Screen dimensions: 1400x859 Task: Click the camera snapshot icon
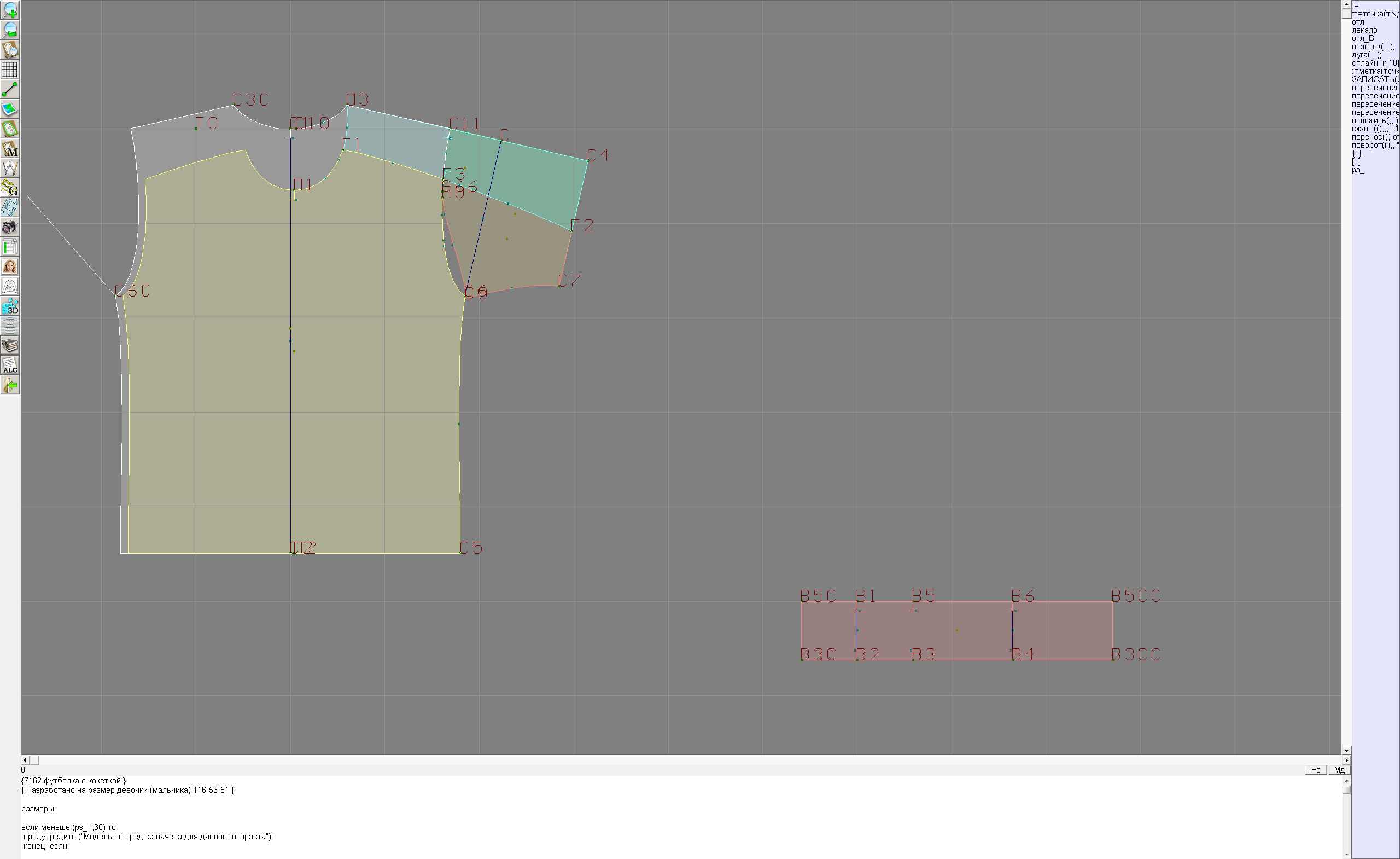(10, 228)
